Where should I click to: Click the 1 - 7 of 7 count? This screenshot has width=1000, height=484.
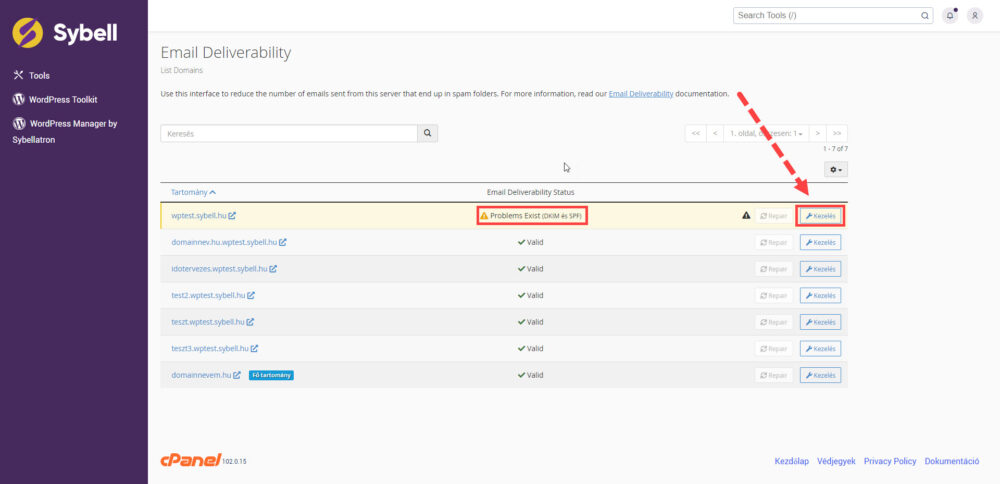pos(835,149)
